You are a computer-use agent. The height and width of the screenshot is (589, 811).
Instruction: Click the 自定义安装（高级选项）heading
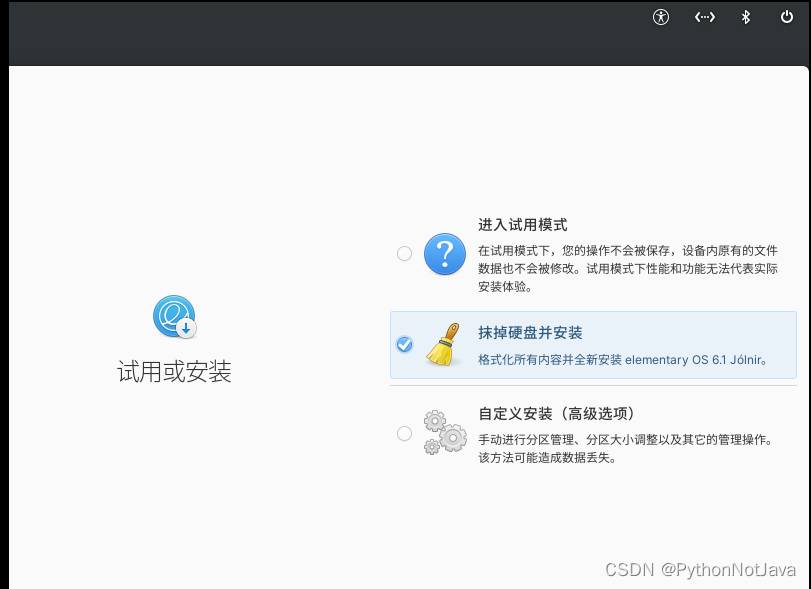click(x=556, y=414)
